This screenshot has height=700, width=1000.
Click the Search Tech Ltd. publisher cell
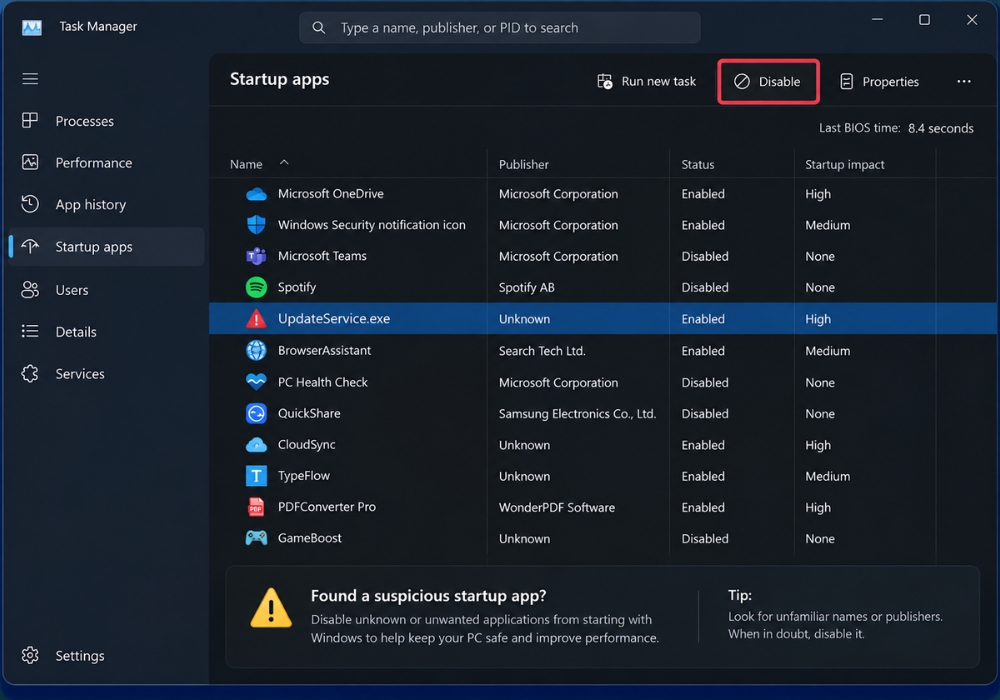[542, 351]
